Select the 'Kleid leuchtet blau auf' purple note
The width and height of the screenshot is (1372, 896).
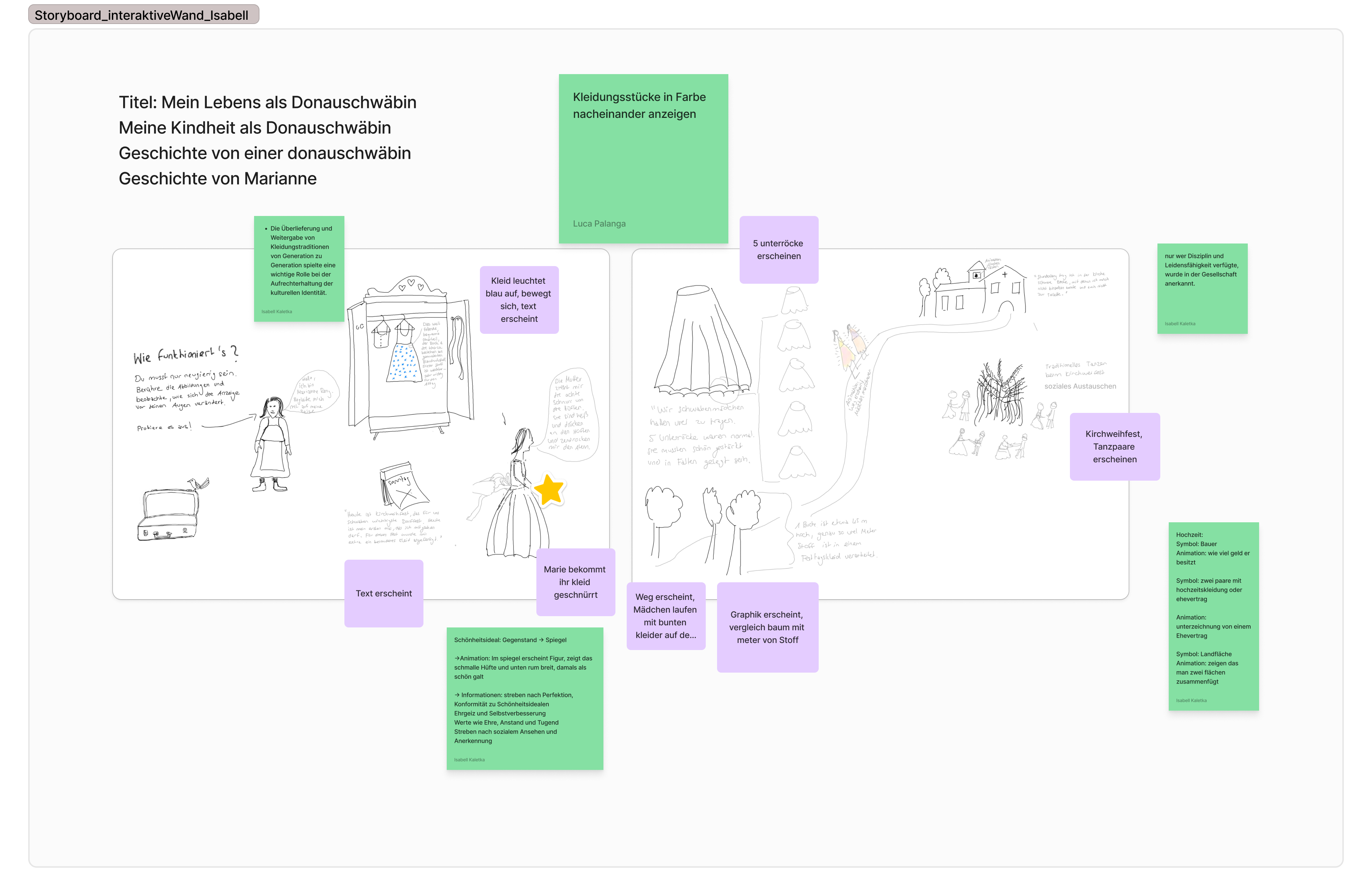click(x=519, y=300)
